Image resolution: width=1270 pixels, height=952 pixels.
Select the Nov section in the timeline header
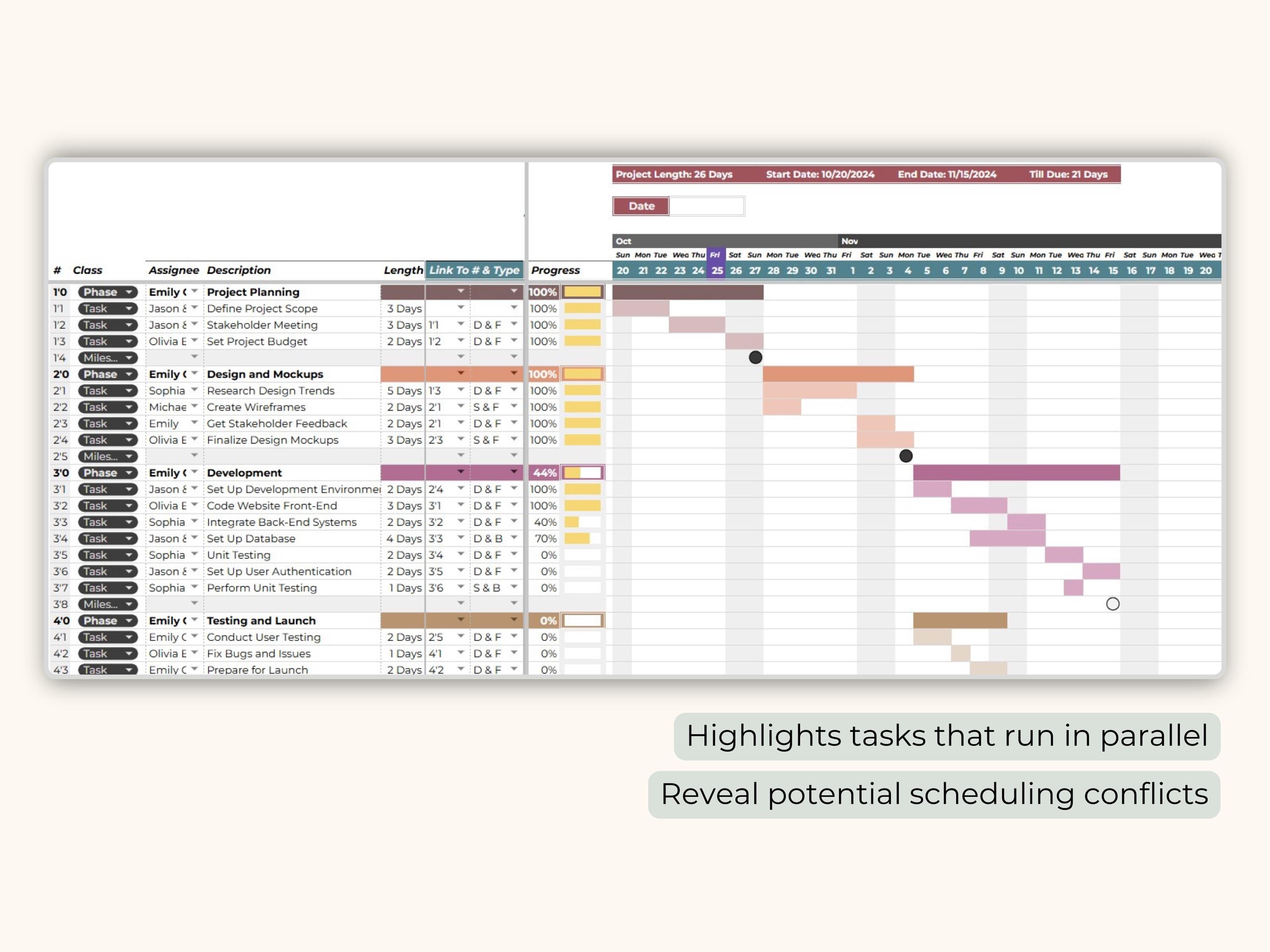pyautogui.click(x=850, y=241)
